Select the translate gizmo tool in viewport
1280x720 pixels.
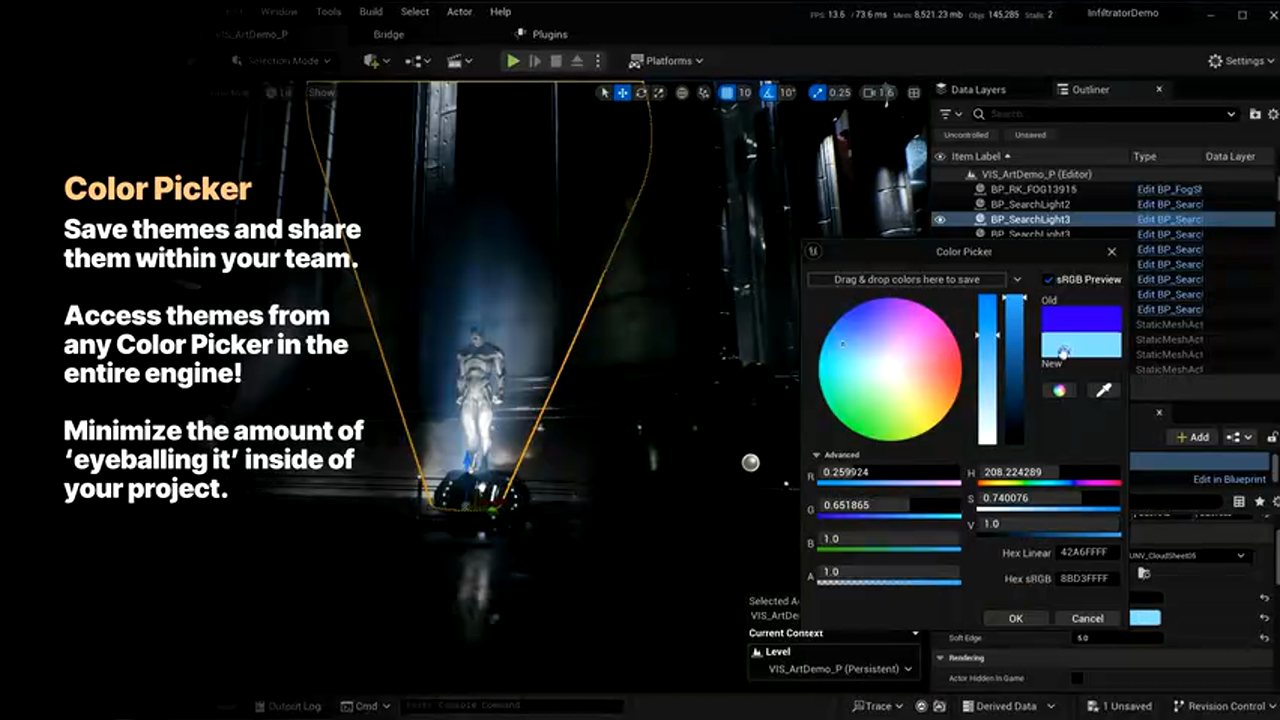tap(622, 93)
